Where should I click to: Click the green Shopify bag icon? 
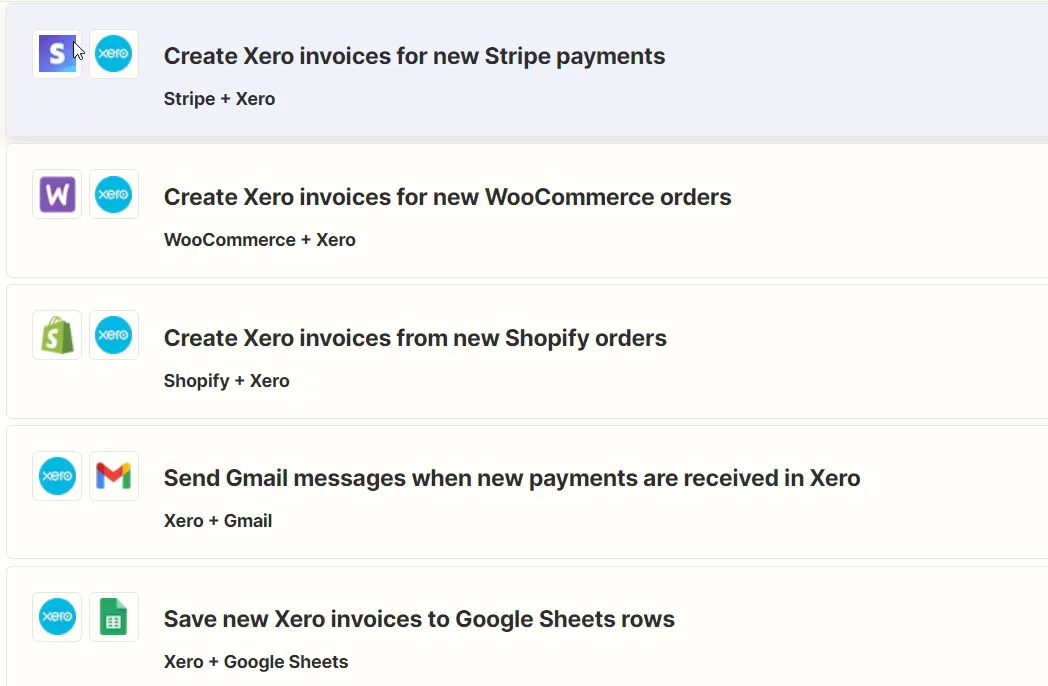tap(57, 335)
